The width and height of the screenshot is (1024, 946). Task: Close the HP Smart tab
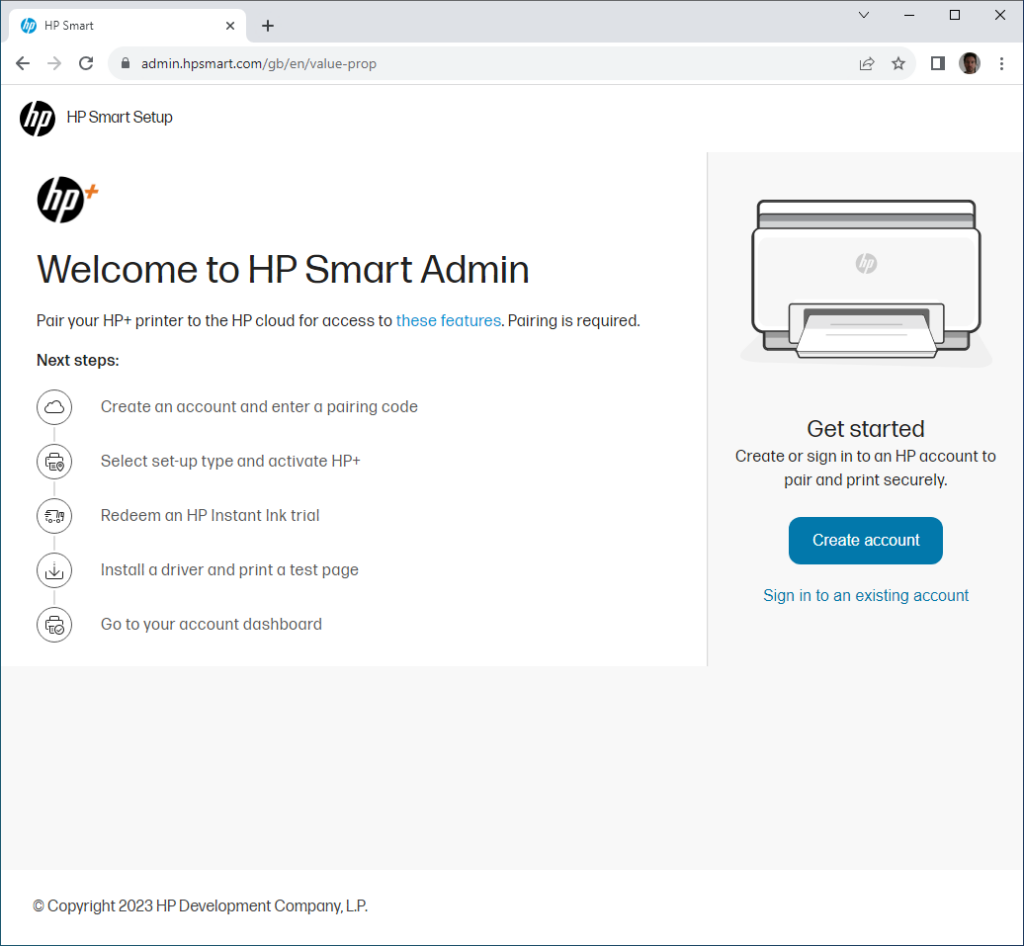point(230,26)
